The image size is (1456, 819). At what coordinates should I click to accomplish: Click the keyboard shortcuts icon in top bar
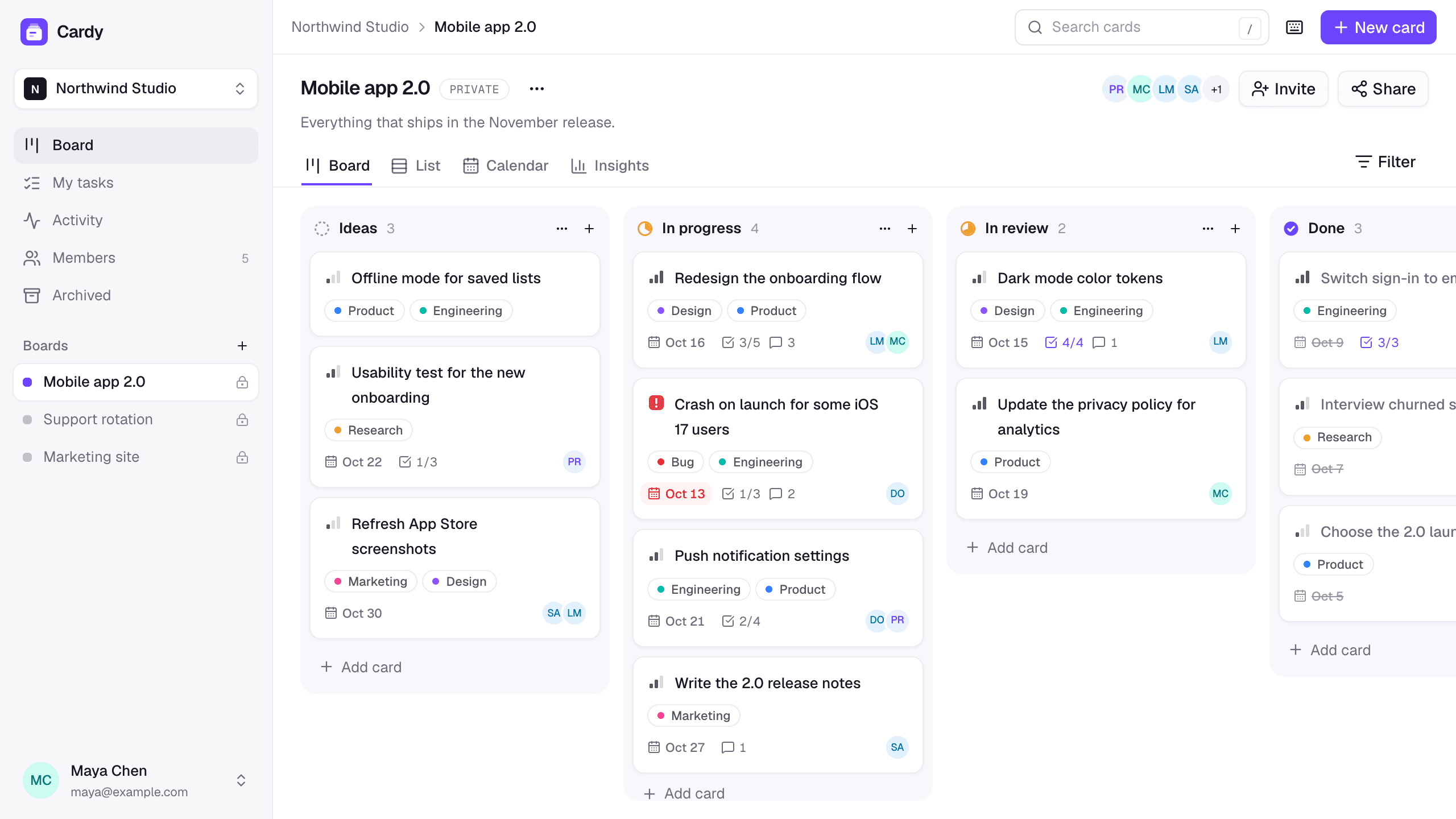[x=1294, y=27]
